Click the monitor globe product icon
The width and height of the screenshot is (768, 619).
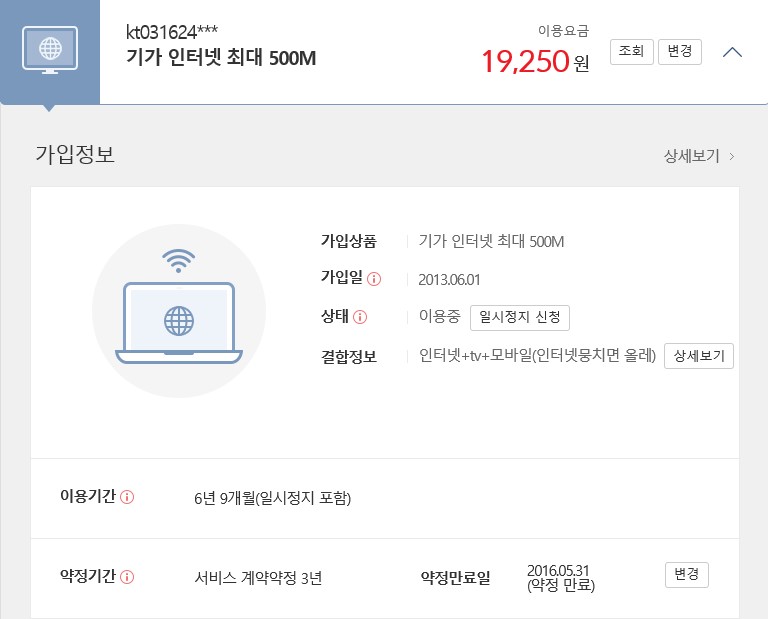49,48
